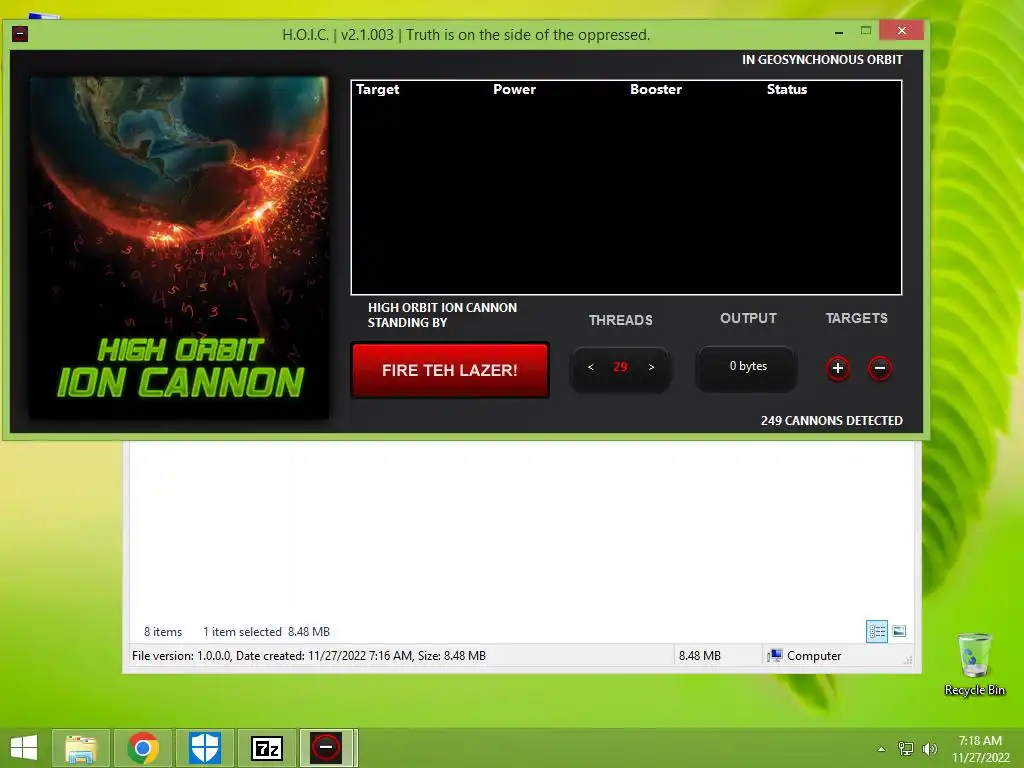Click the TARGETS label
1024x768 pixels.
[856, 318]
